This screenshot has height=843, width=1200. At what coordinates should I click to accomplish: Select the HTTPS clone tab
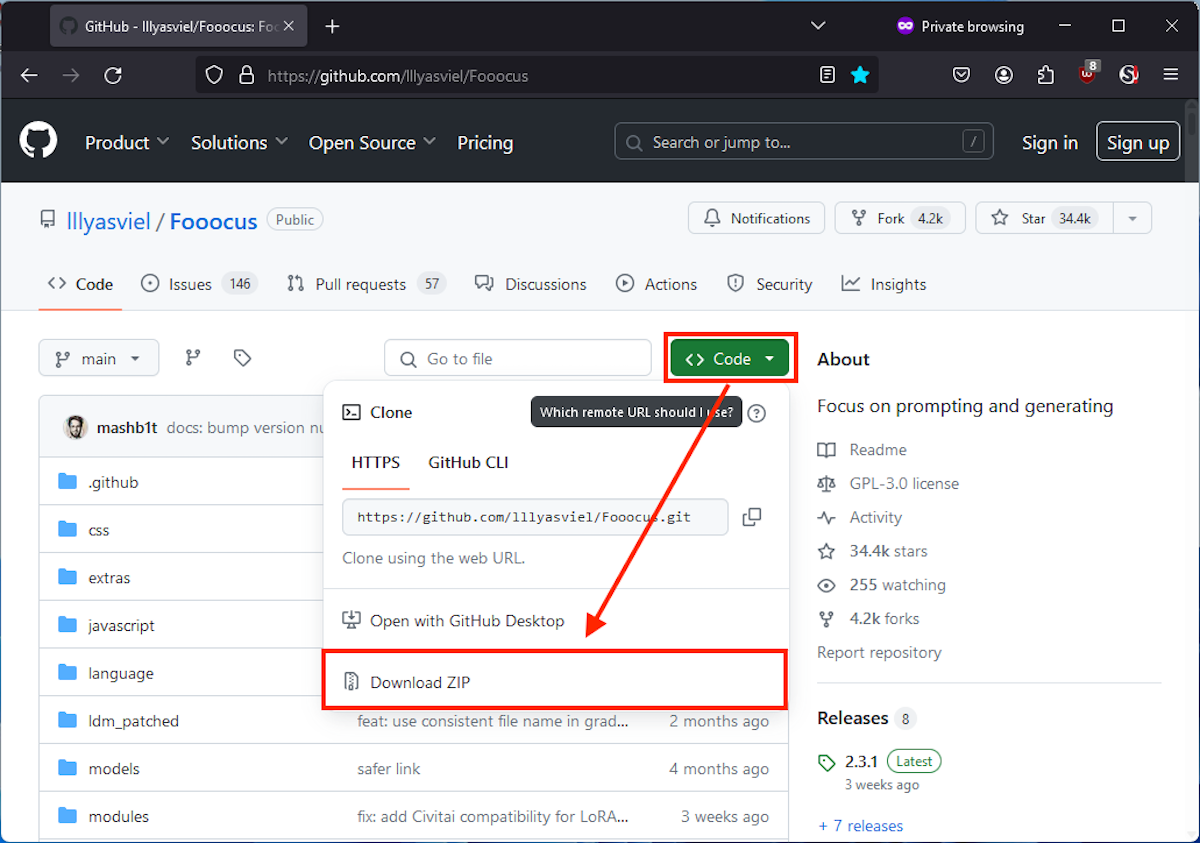point(376,463)
